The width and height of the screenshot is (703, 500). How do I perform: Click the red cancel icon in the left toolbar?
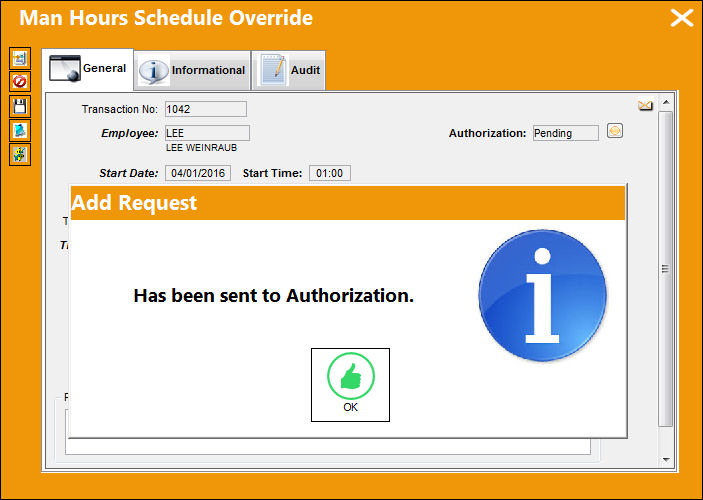pyautogui.click(x=20, y=82)
